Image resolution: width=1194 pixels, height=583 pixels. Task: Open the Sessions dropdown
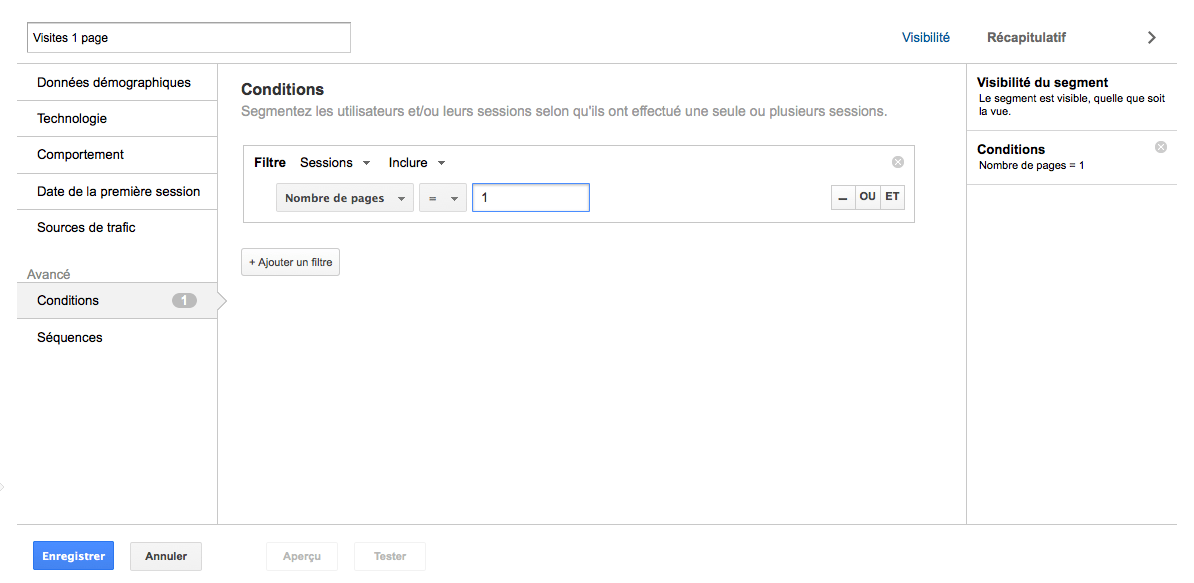335,163
